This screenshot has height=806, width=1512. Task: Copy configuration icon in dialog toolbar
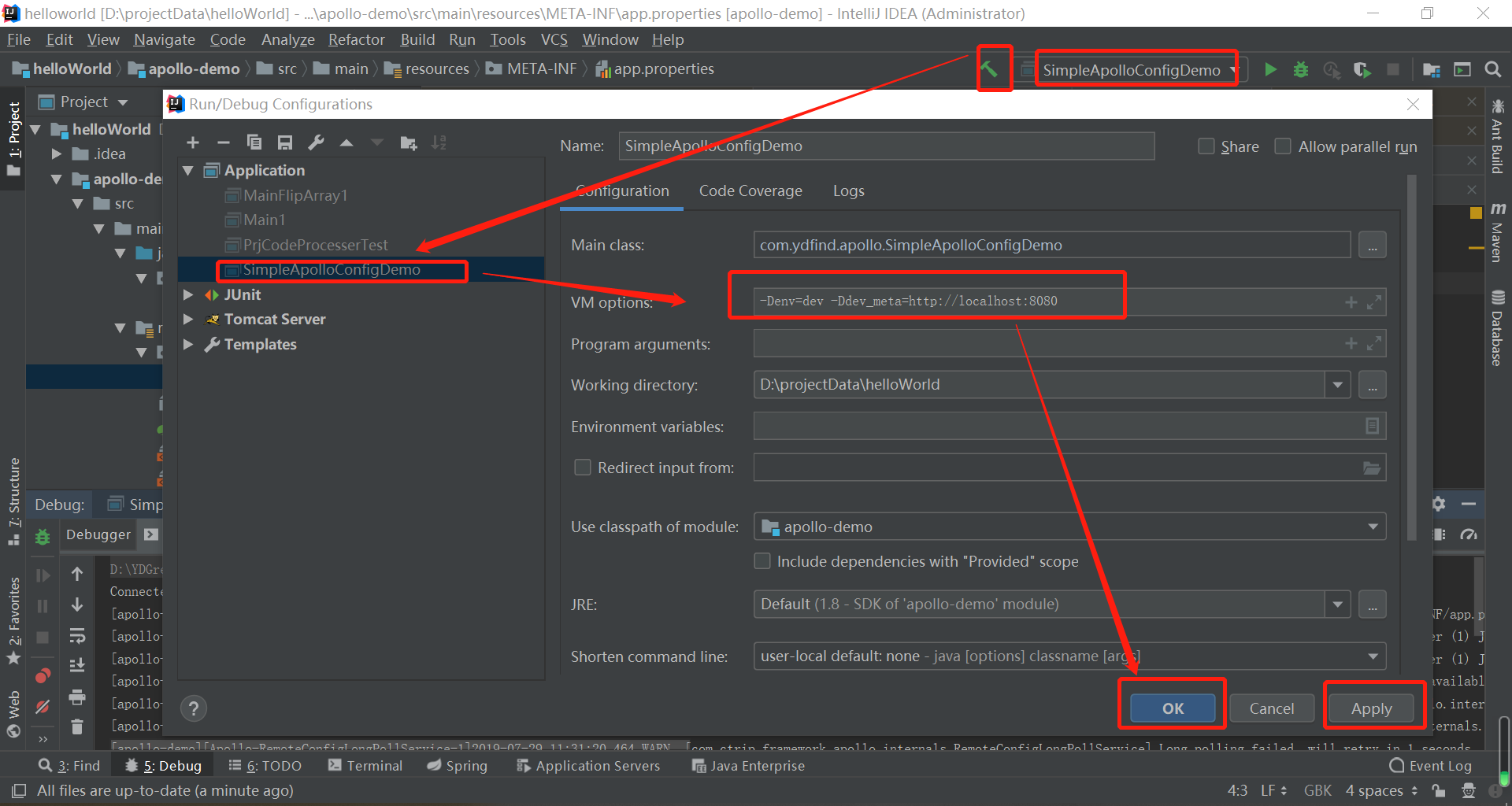point(254,142)
